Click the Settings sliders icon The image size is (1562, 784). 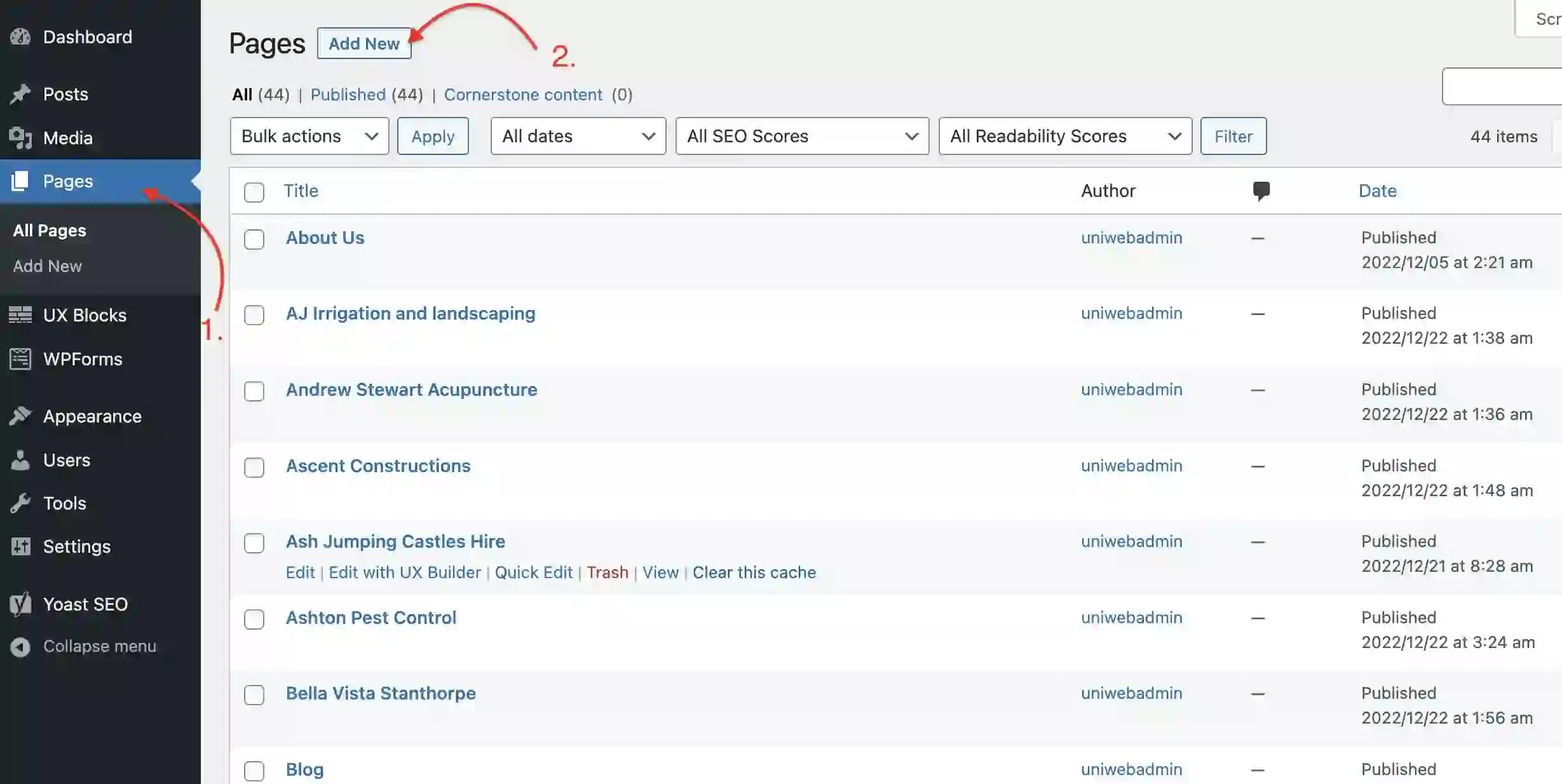(x=20, y=546)
